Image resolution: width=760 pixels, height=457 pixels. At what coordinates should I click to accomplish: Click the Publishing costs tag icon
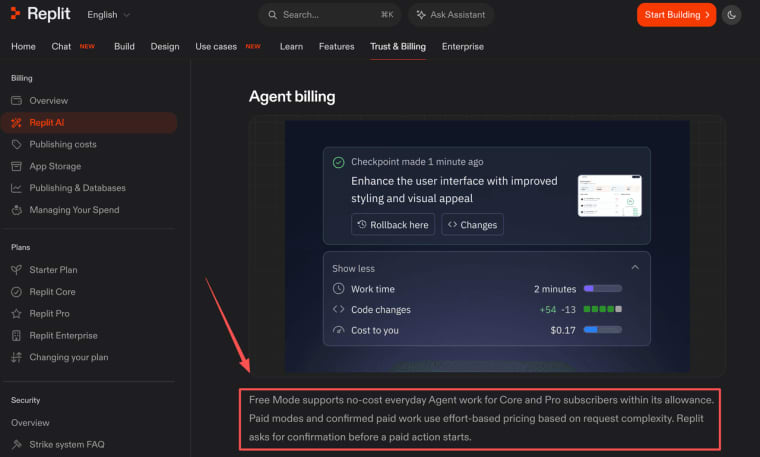pyautogui.click(x=16, y=144)
